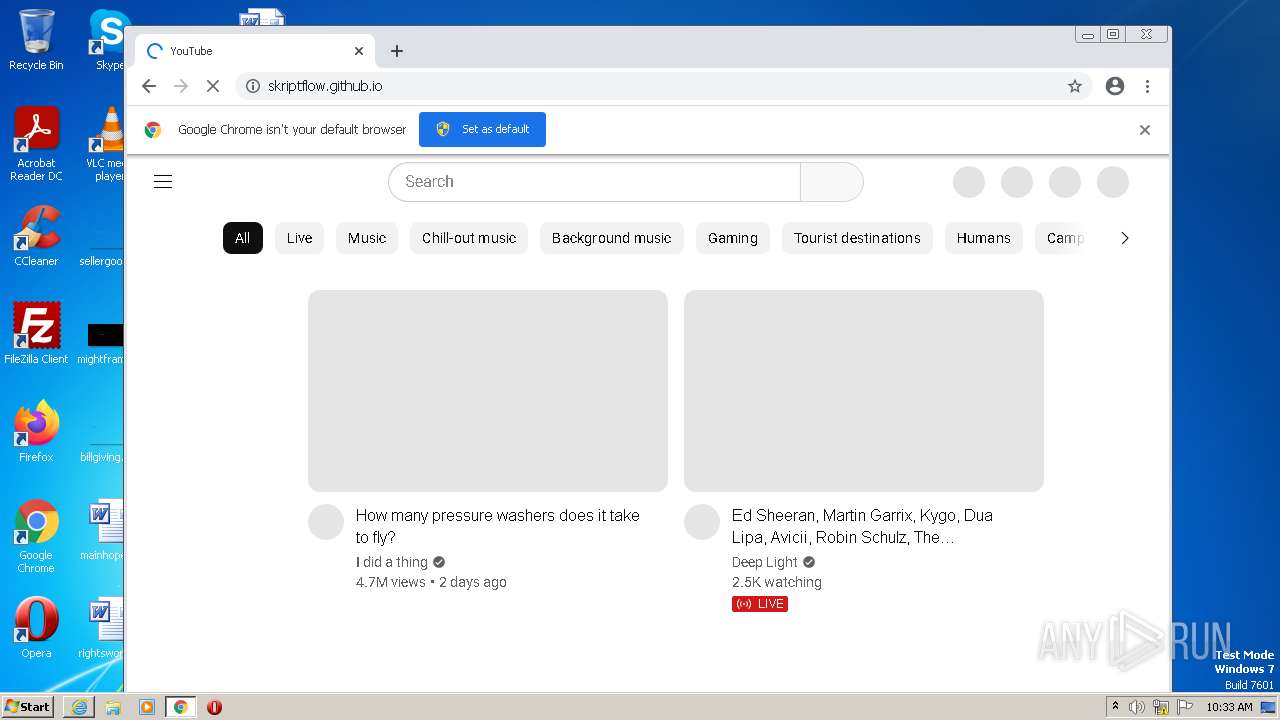Open the YouTube hamburger guide menu
Image resolution: width=1280 pixels, height=720 pixels.
163,181
